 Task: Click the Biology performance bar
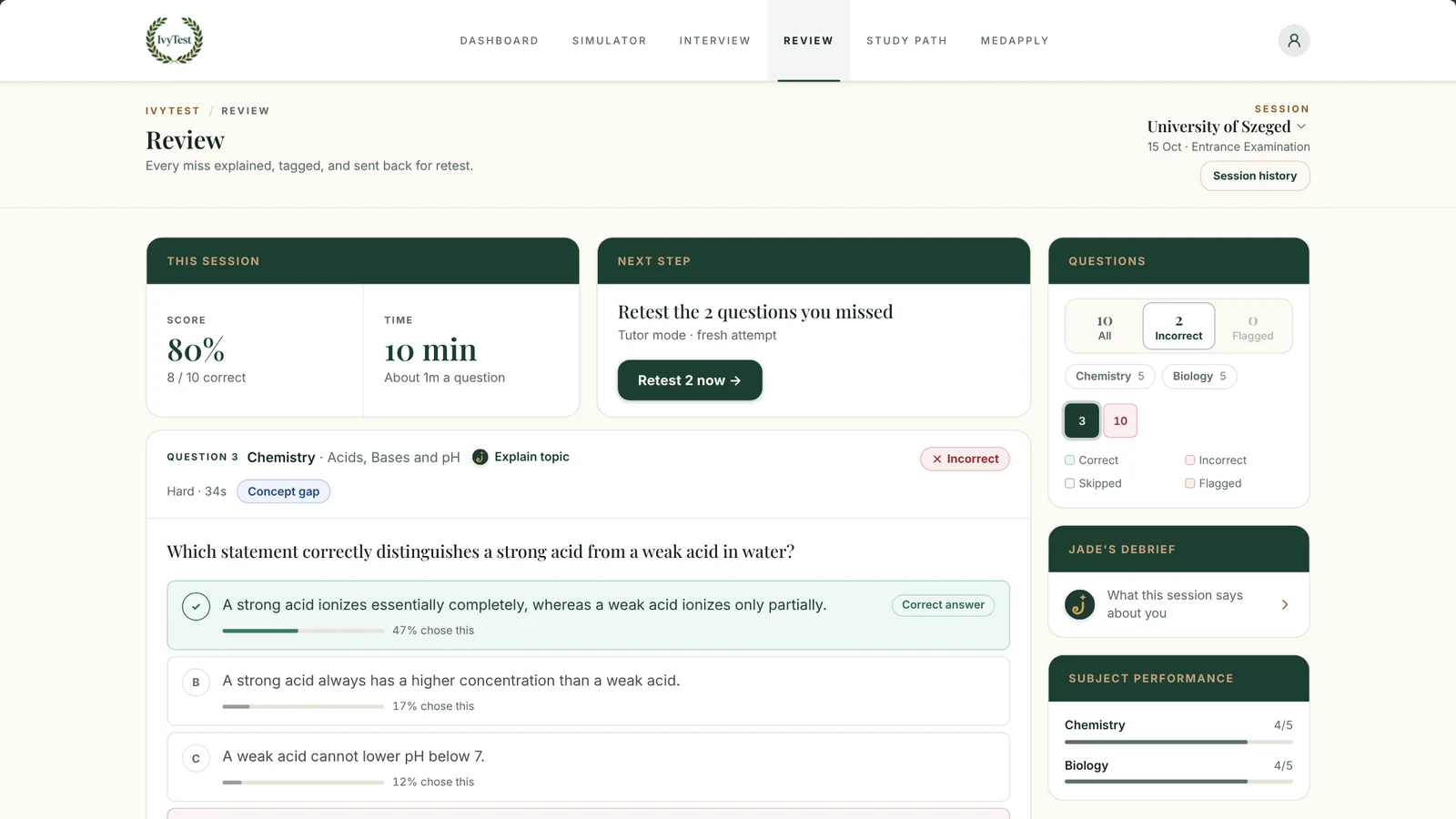pos(1178,782)
